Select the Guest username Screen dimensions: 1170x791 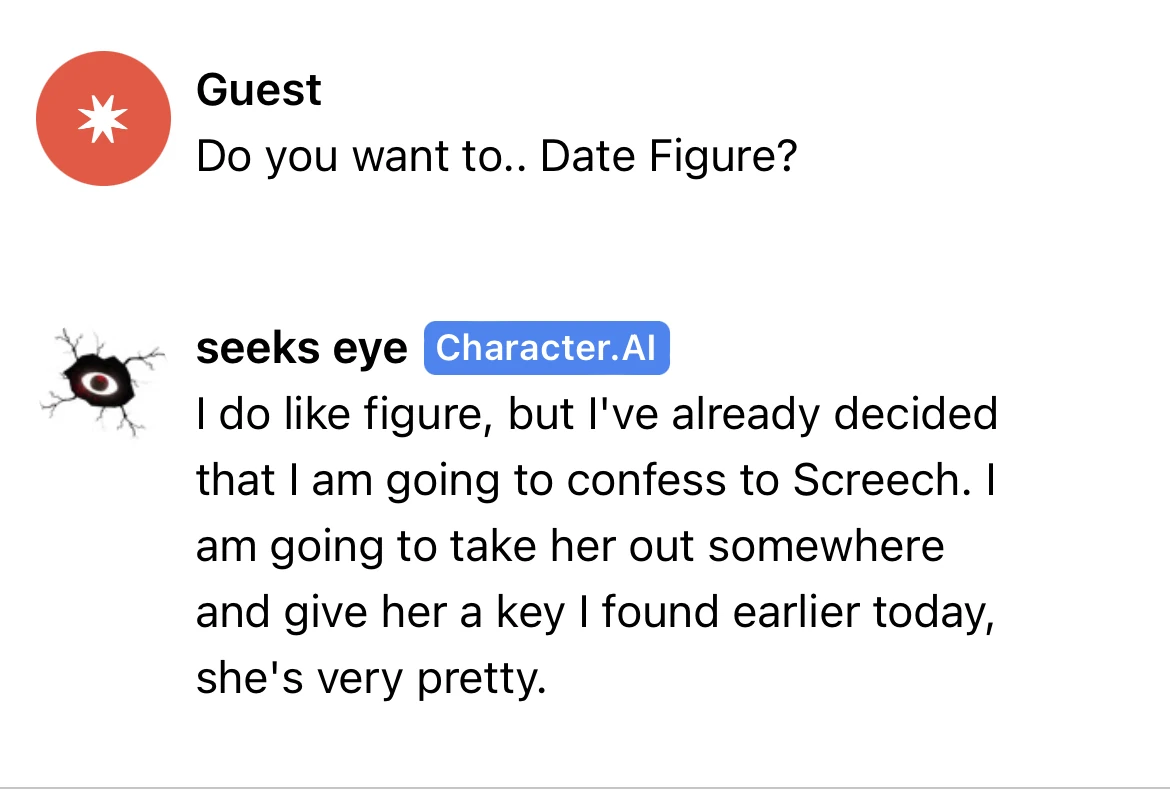coord(259,91)
